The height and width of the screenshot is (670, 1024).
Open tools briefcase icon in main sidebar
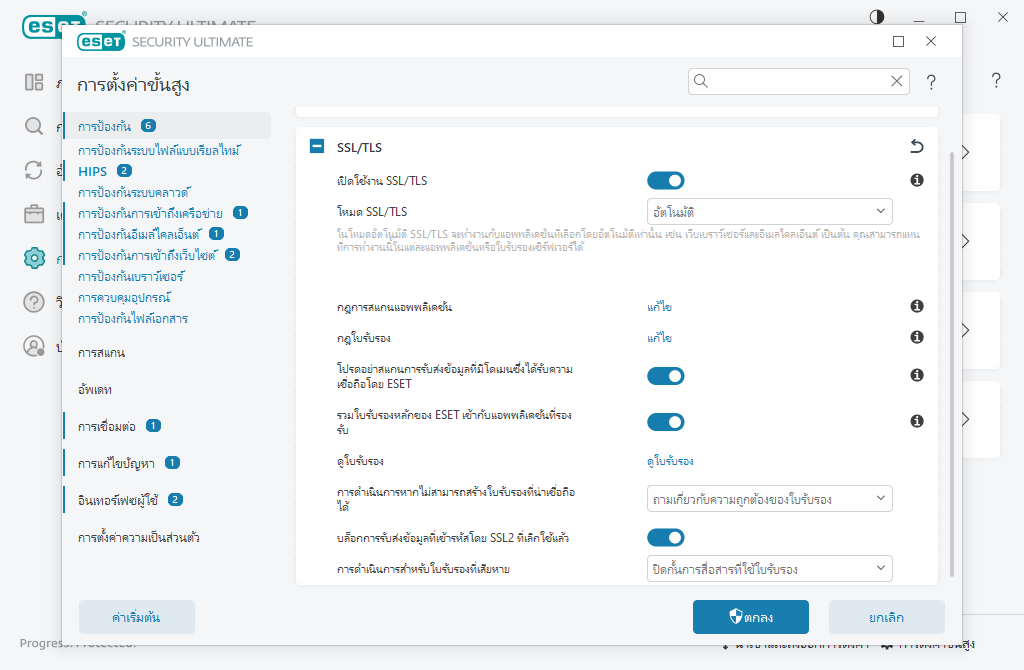point(34,214)
